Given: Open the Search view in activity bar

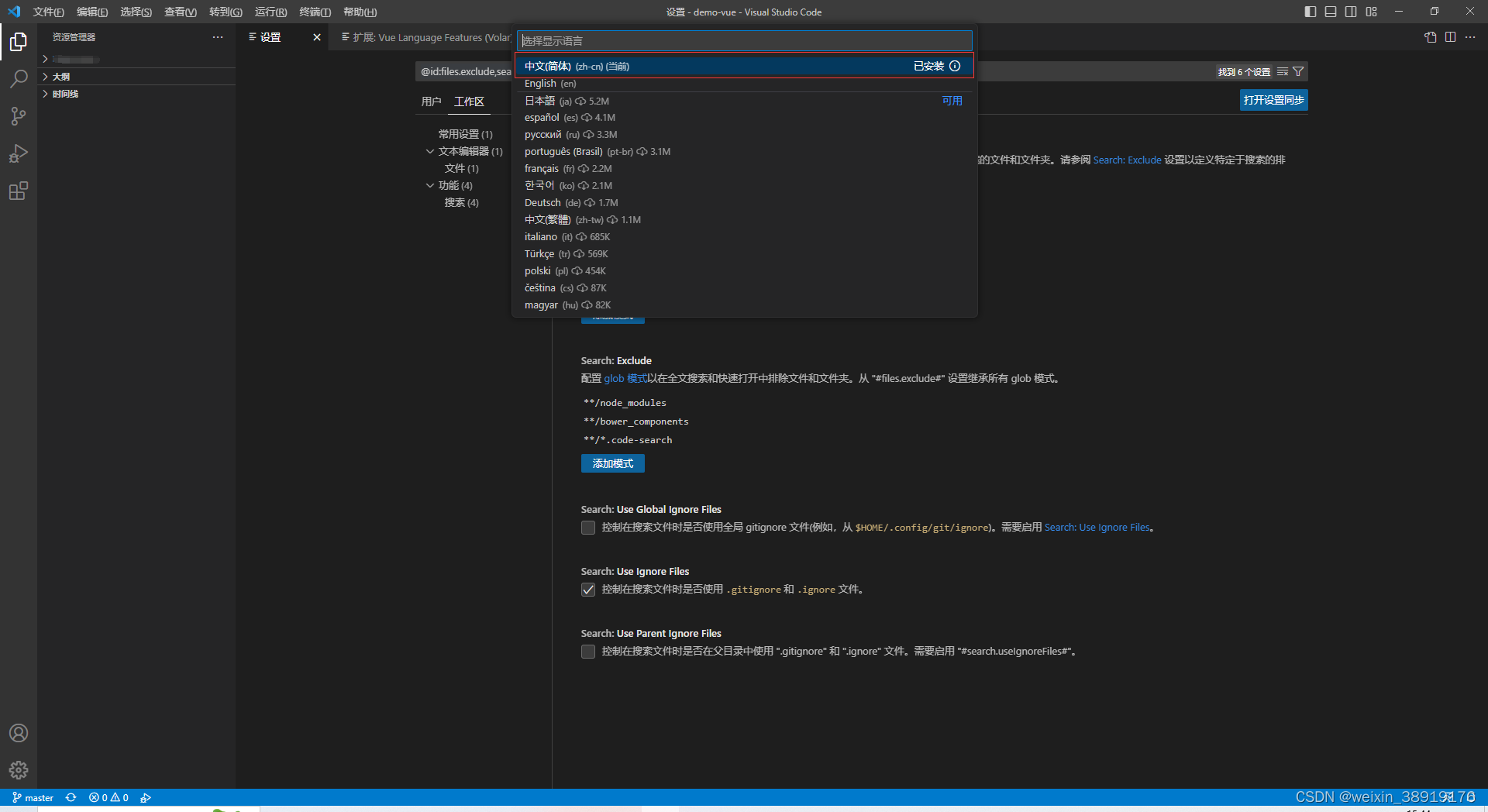Looking at the screenshot, I should coord(19,78).
